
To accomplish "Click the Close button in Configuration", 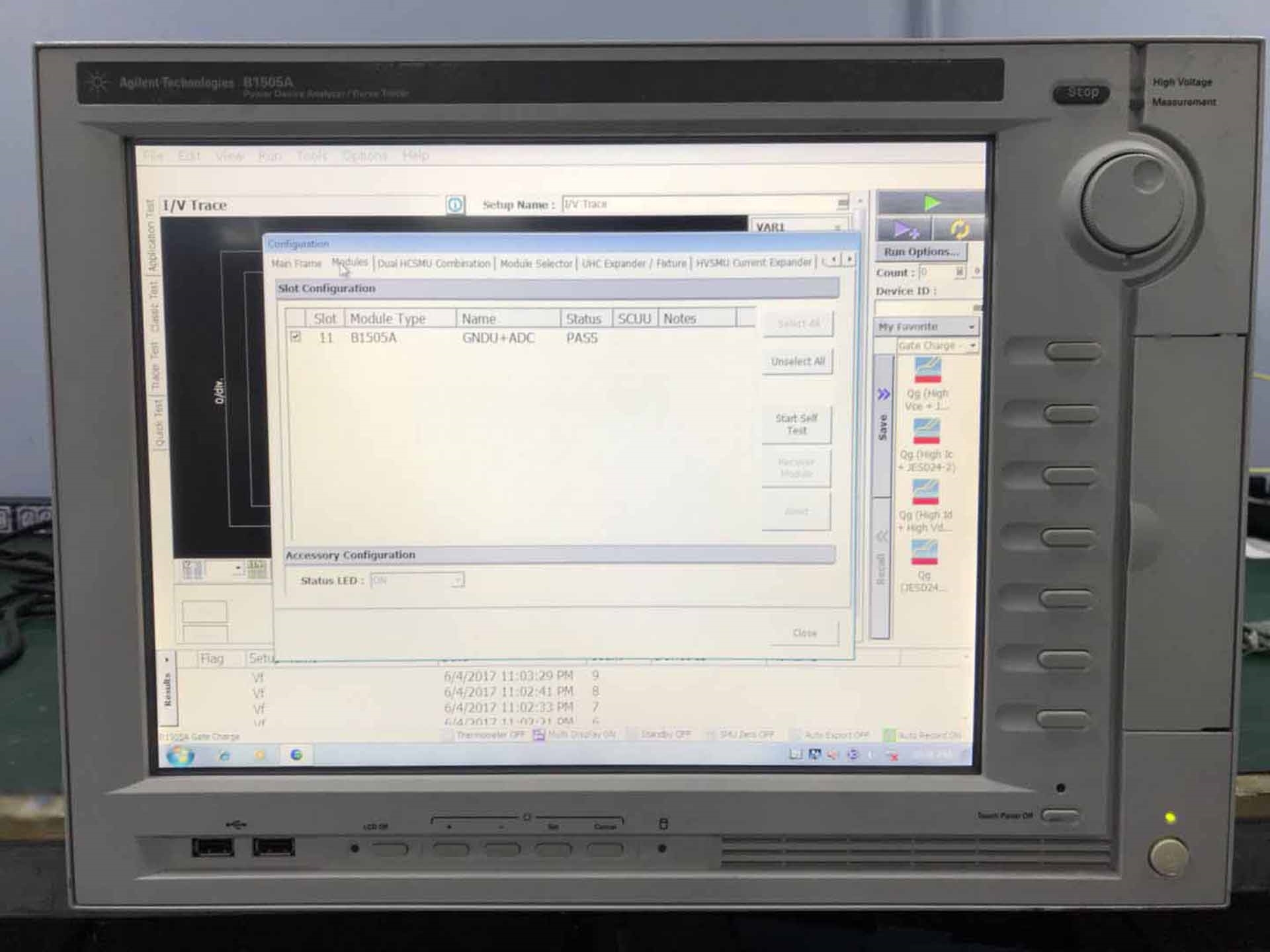I will [x=804, y=633].
